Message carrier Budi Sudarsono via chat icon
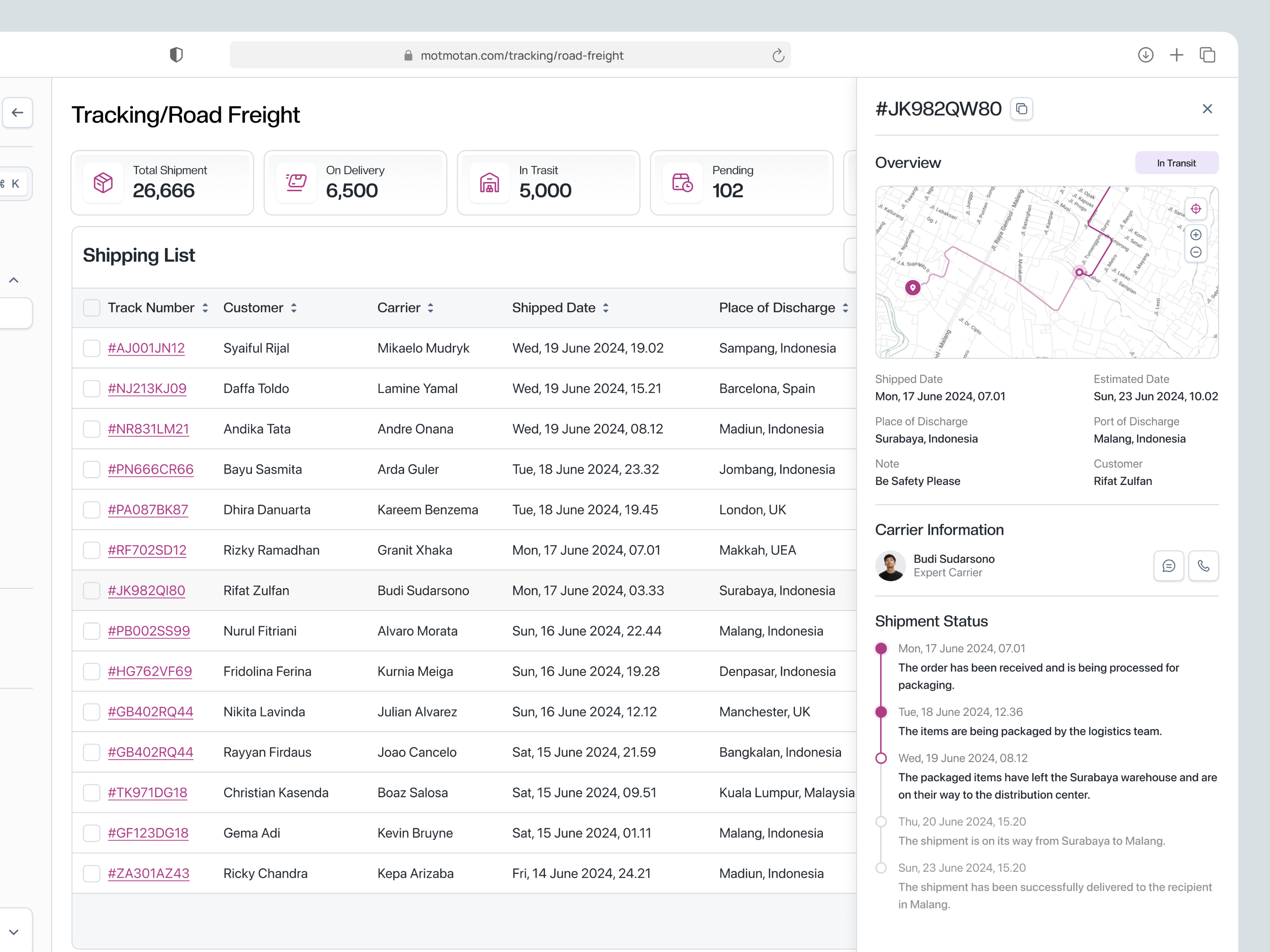This screenshot has width=1270, height=952. click(x=1169, y=566)
